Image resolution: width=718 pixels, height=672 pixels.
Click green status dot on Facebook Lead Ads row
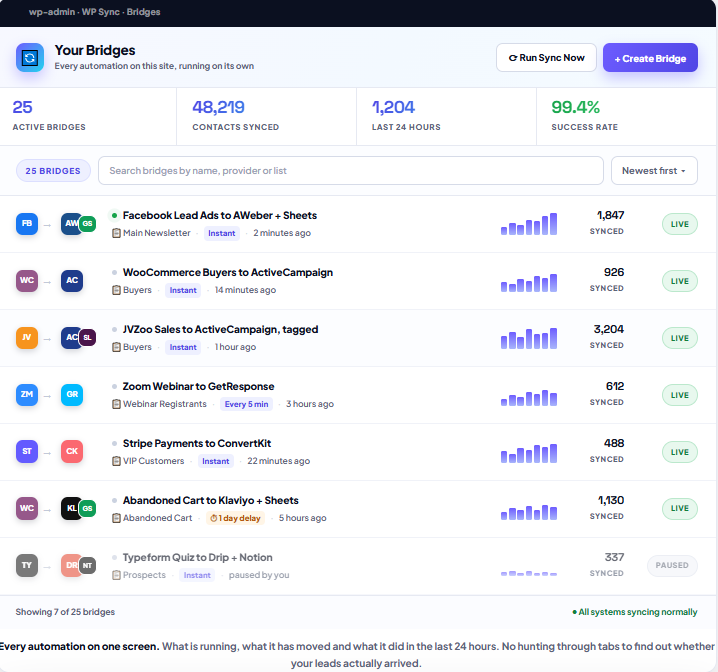pyautogui.click(x=114, y=215)
